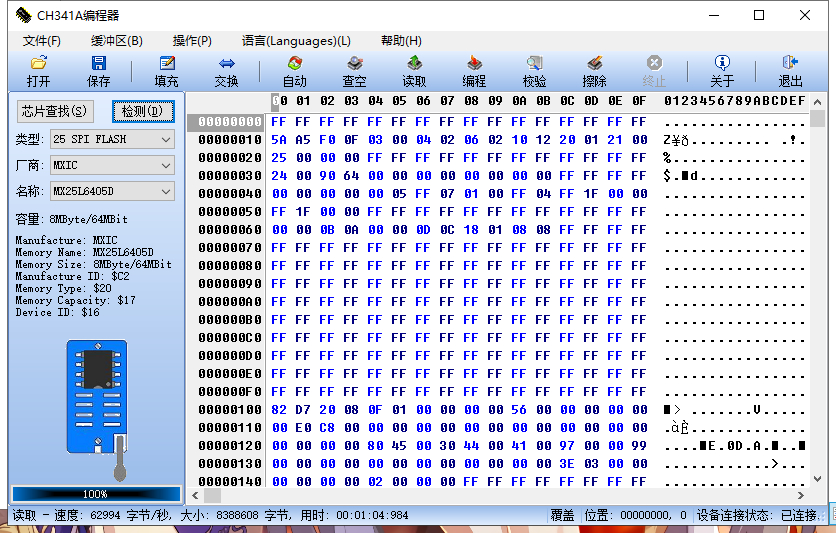Click the 检测(D) detect button
Screen dimensions: 836x533
click(x=143, y=111)
